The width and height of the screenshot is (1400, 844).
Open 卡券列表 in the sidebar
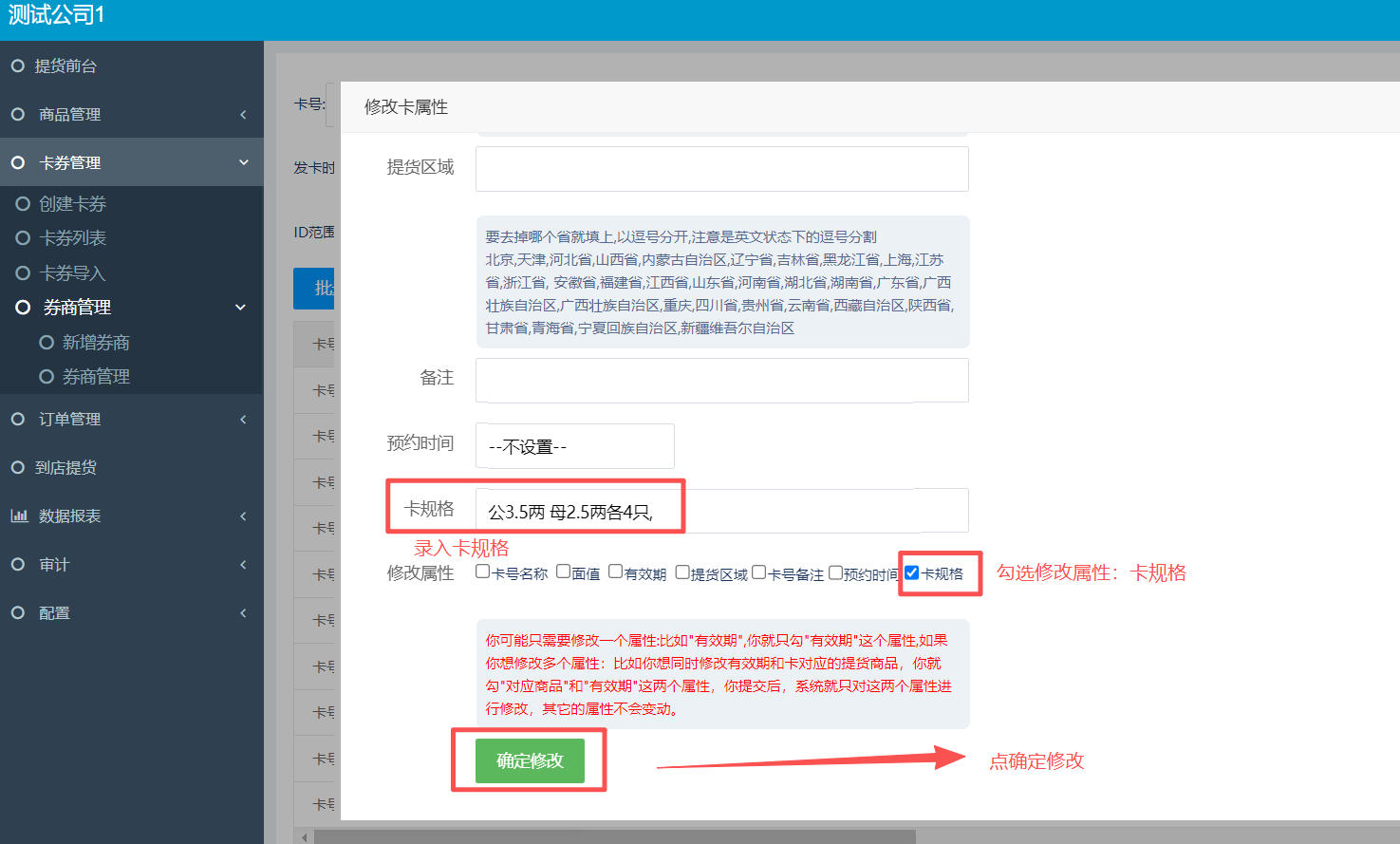pyautogui.click(x=73, y=238)
